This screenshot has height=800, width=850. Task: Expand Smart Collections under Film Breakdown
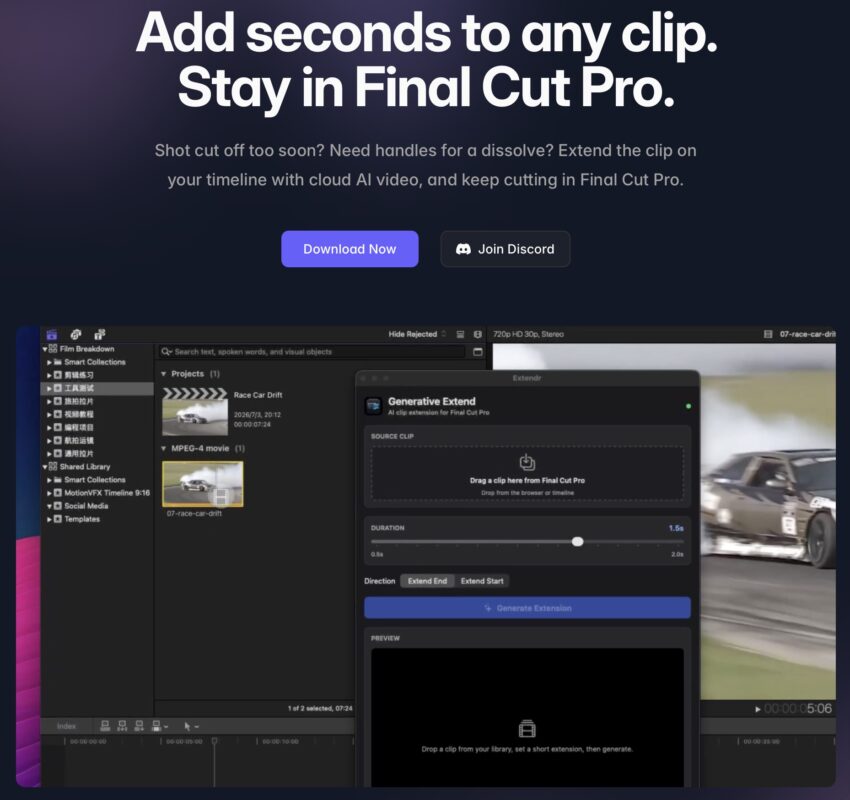49,362
